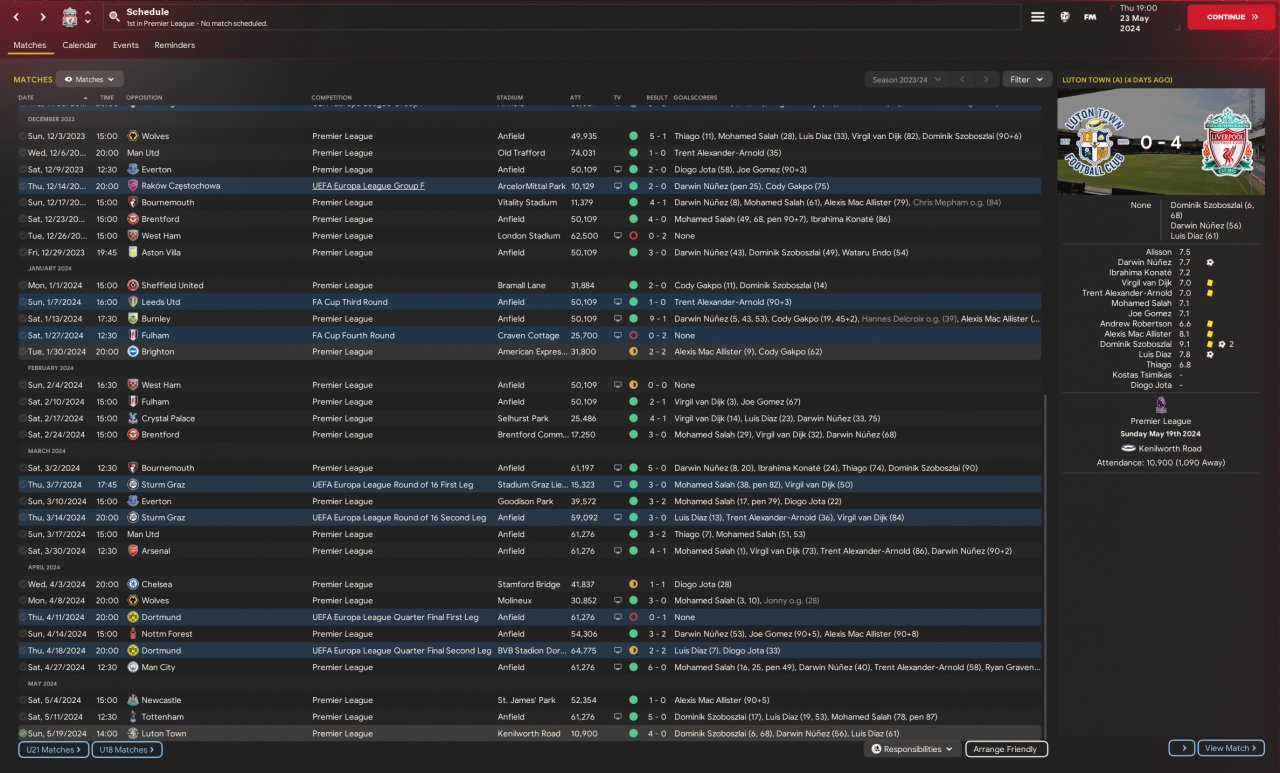Click the Newcastle badge in the fixture list
Screen dimensions: 1280x773
pos(133,700)
